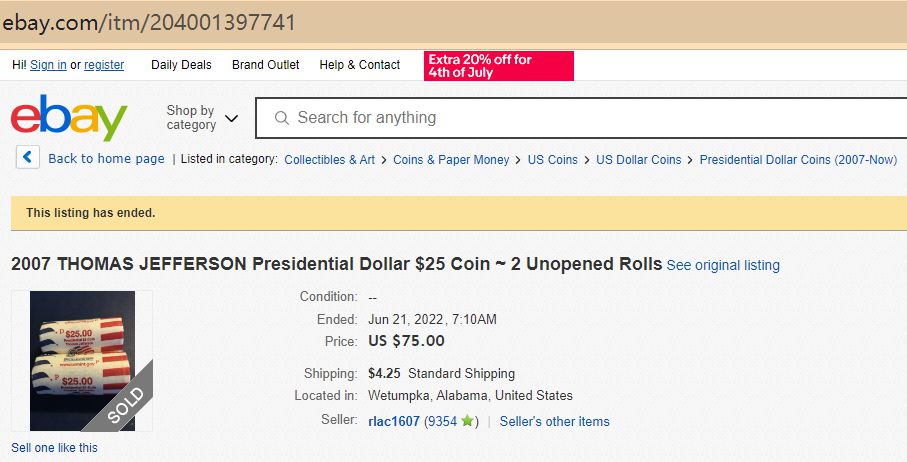Viewport: 907px width, 462px height.
Task: Click the back arrow icon
Action: click(x=28, y=158)
